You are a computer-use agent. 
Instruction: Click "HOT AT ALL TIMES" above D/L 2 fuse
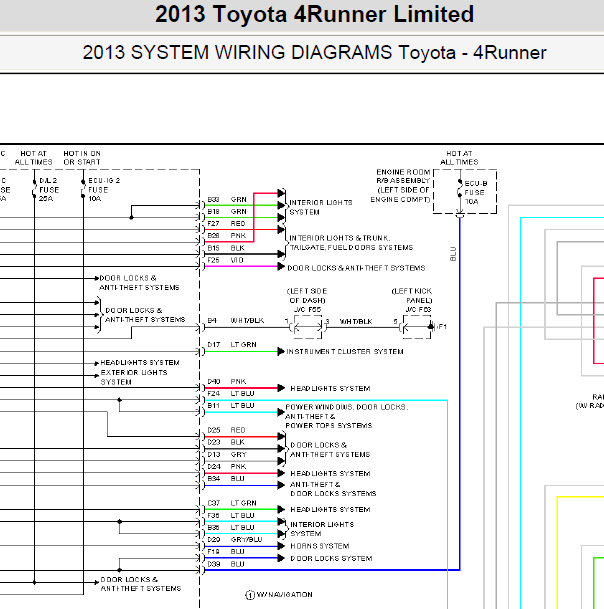pos(33,158)
